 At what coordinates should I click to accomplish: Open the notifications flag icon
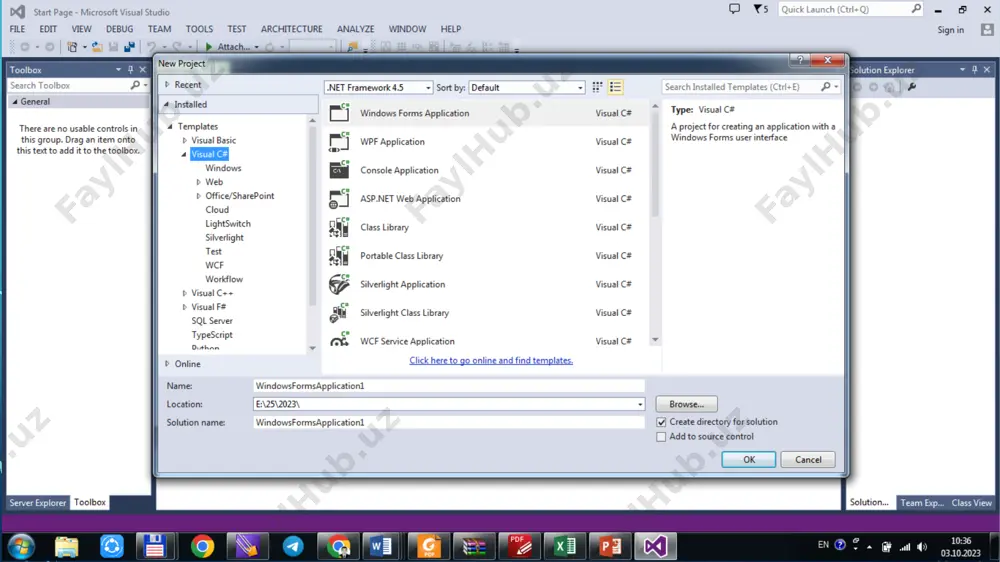758,9
